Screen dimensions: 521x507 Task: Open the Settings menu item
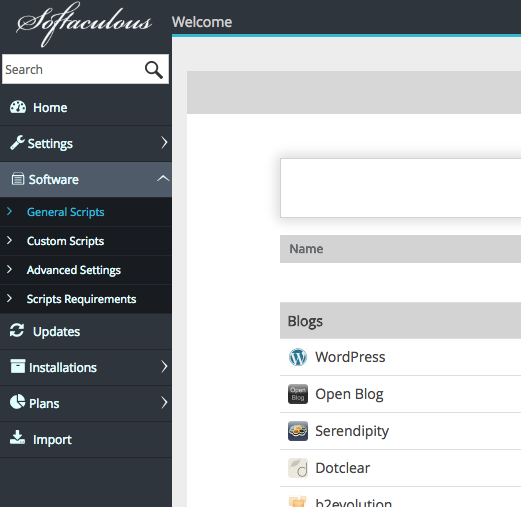[x=86, y=144]
